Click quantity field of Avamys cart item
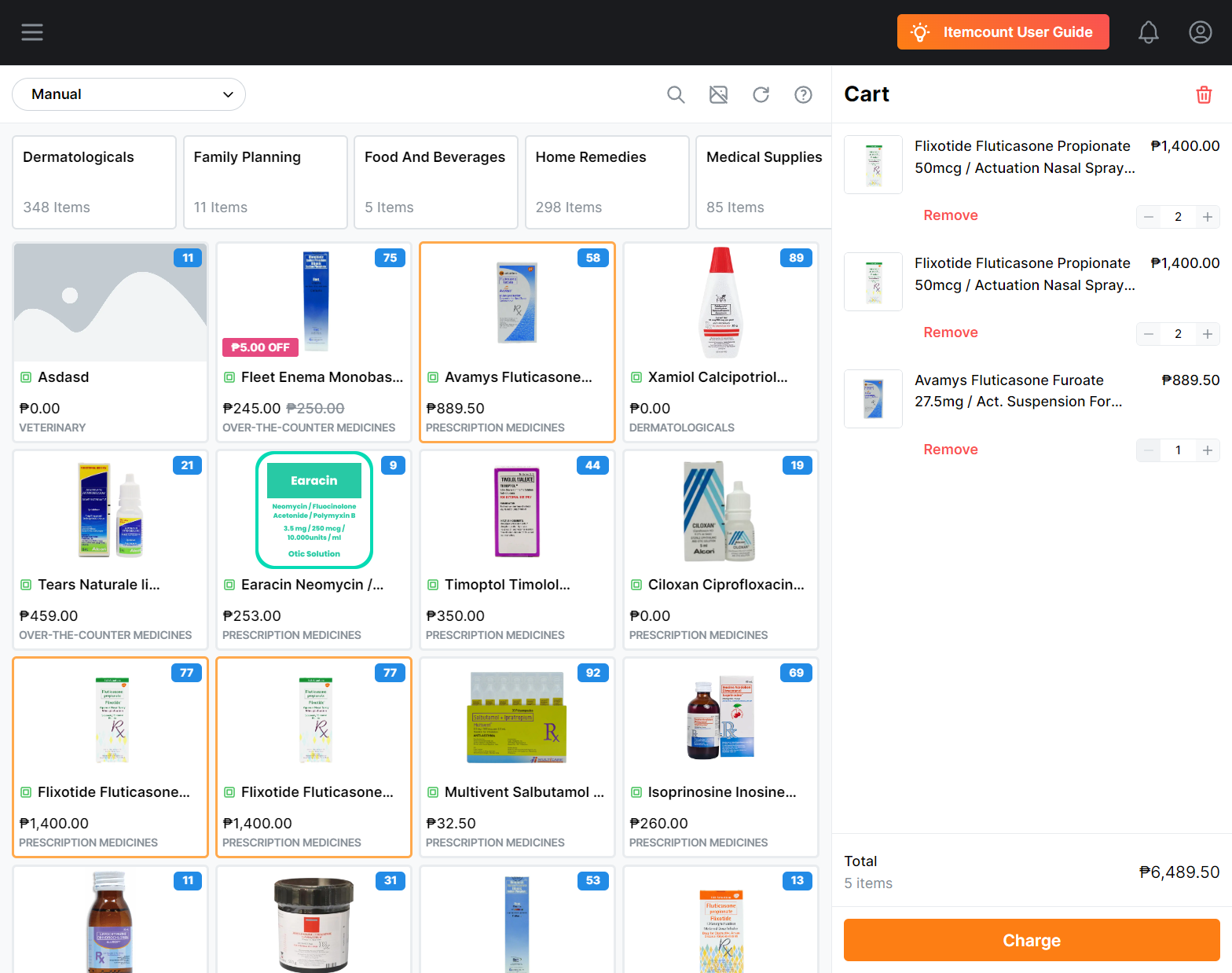The image size is (1232, 973). tap(1178, 450)
